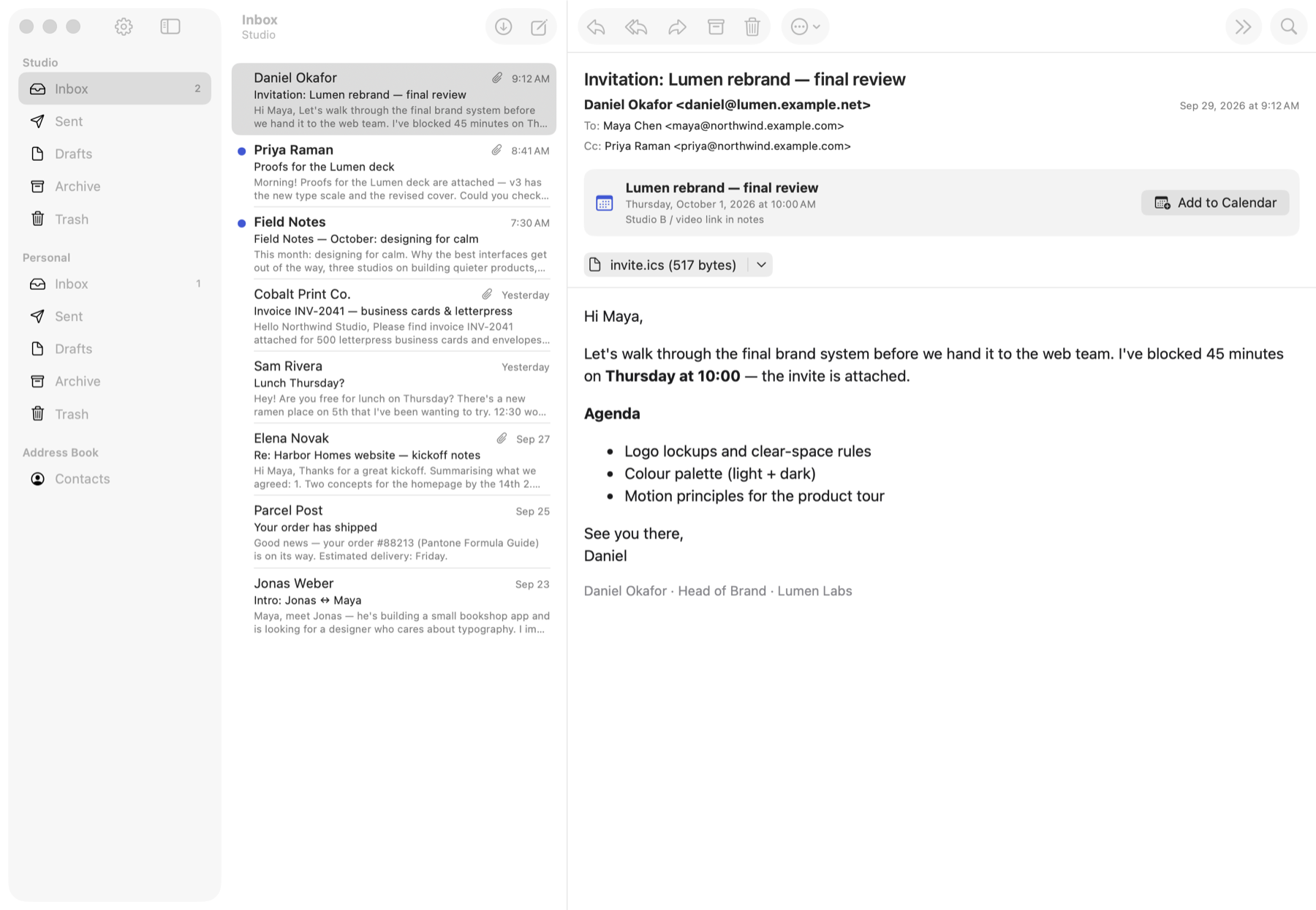Click the attachment paperclip on Priya Raman's email
Image resolution: width=1316 pixels, height=910 pixels.
(496, 150)
